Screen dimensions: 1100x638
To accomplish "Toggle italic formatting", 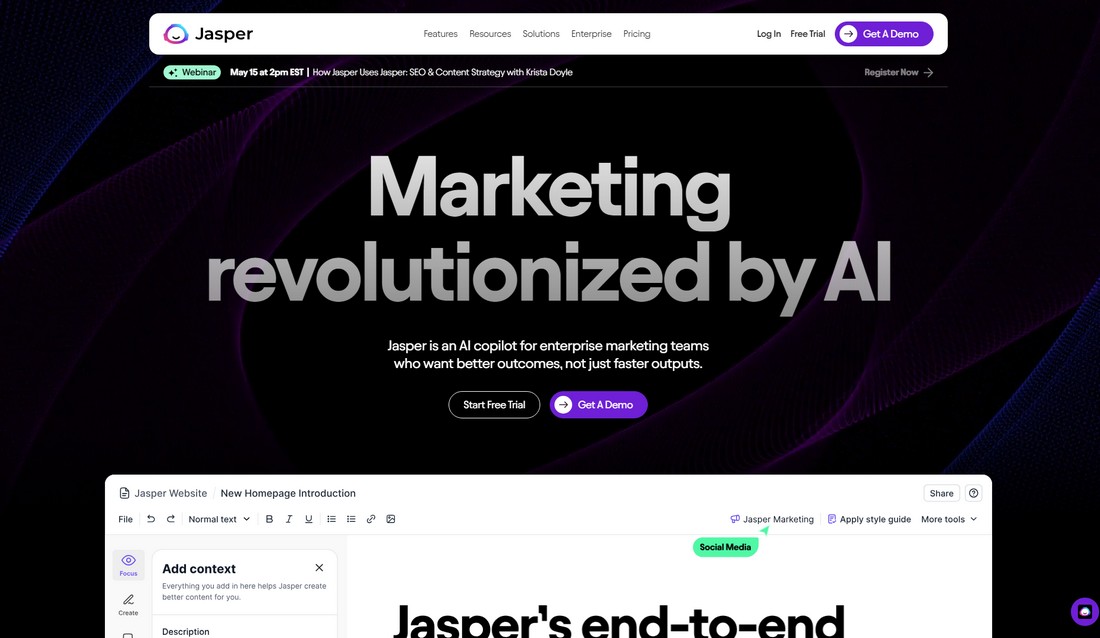I will pyautogui.click(x=289, y=519).
